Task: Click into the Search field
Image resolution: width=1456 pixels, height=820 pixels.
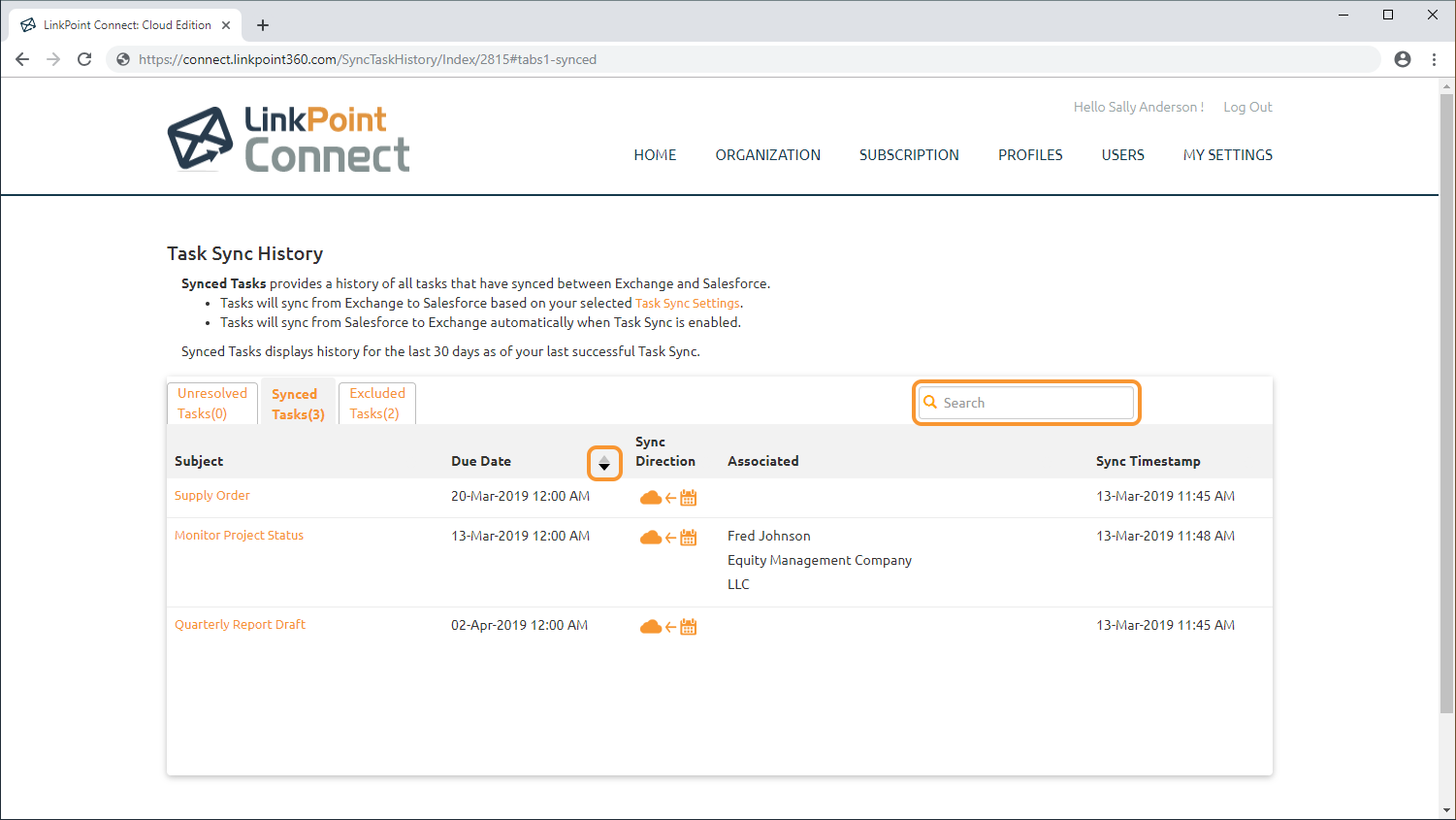Action: pos(1026,403)
